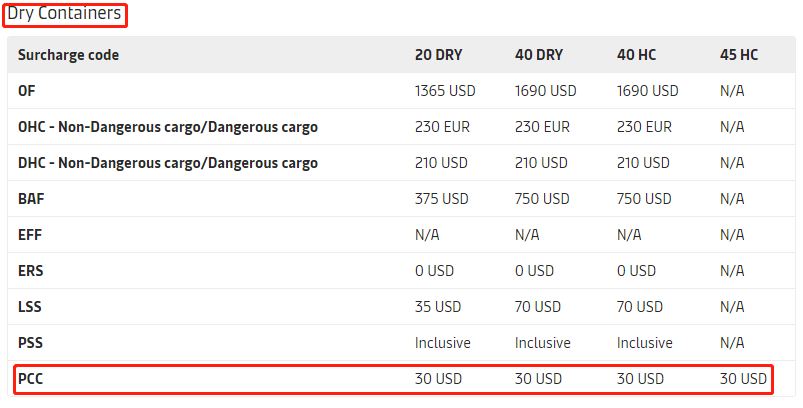Viewport: 803px width, 408px height.
Task: Click the Dry Containers heading
Action: tap(65, 14)
